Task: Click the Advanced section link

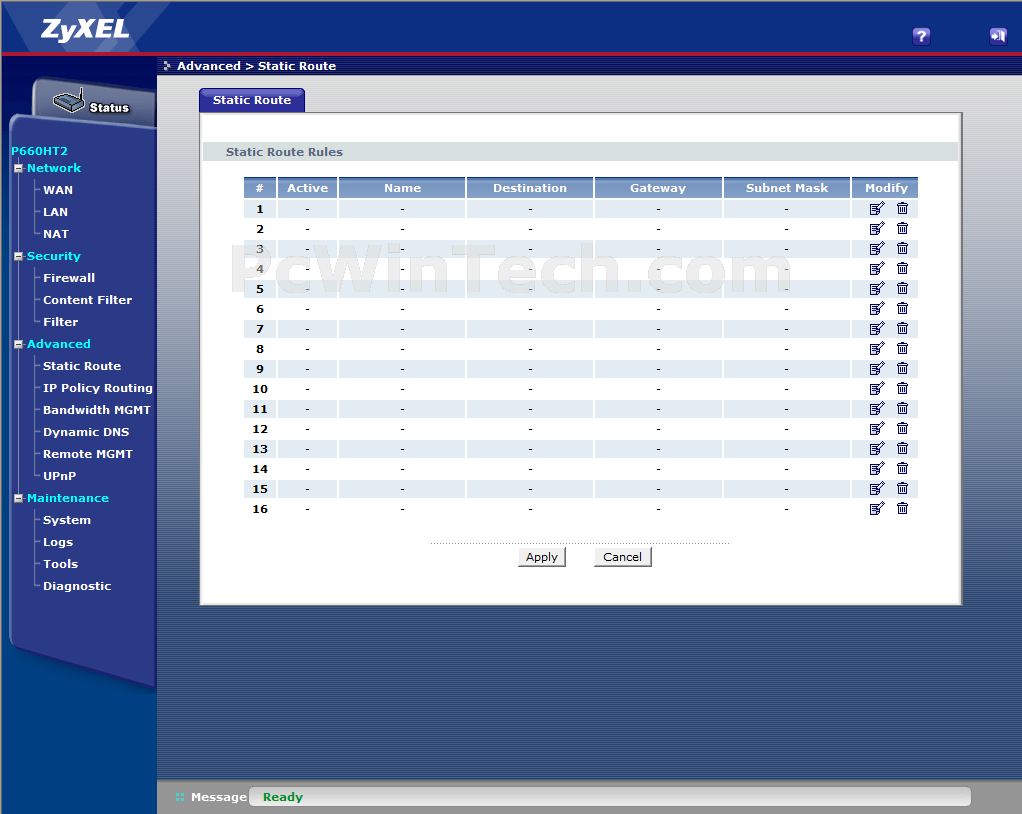Action: point(59,344)
